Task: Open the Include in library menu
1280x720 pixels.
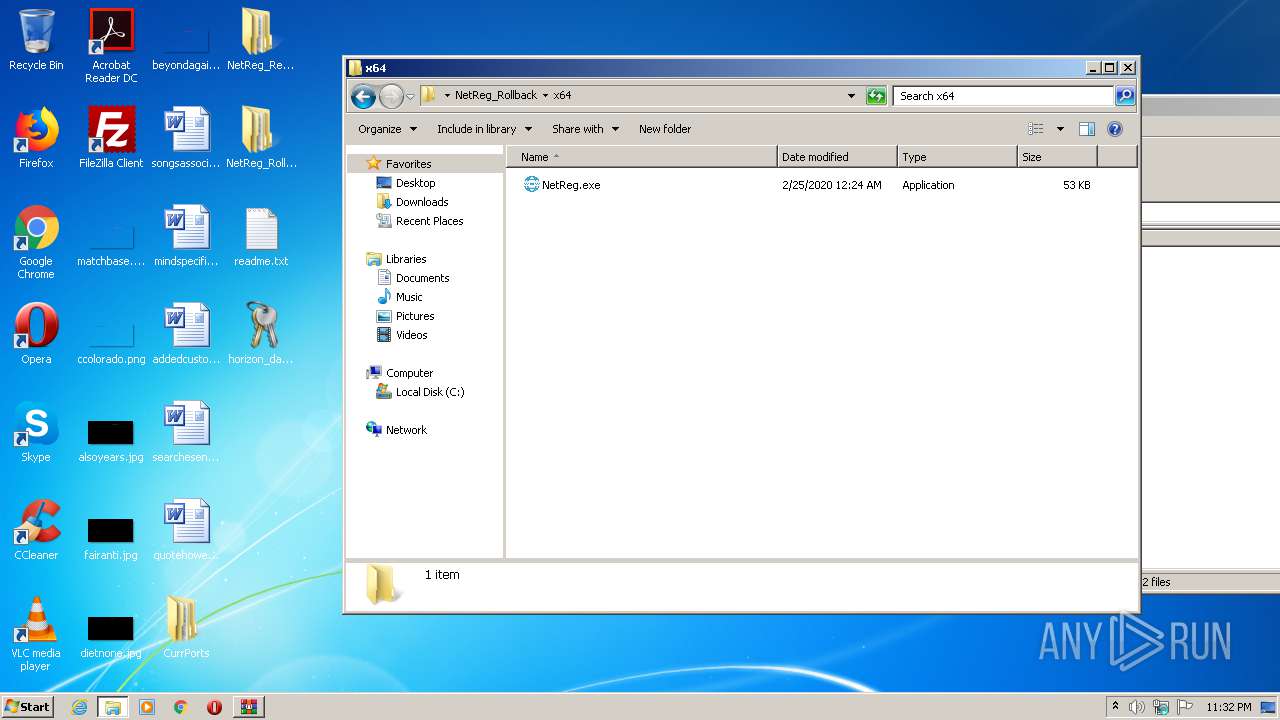Action: tap(484, 129)
